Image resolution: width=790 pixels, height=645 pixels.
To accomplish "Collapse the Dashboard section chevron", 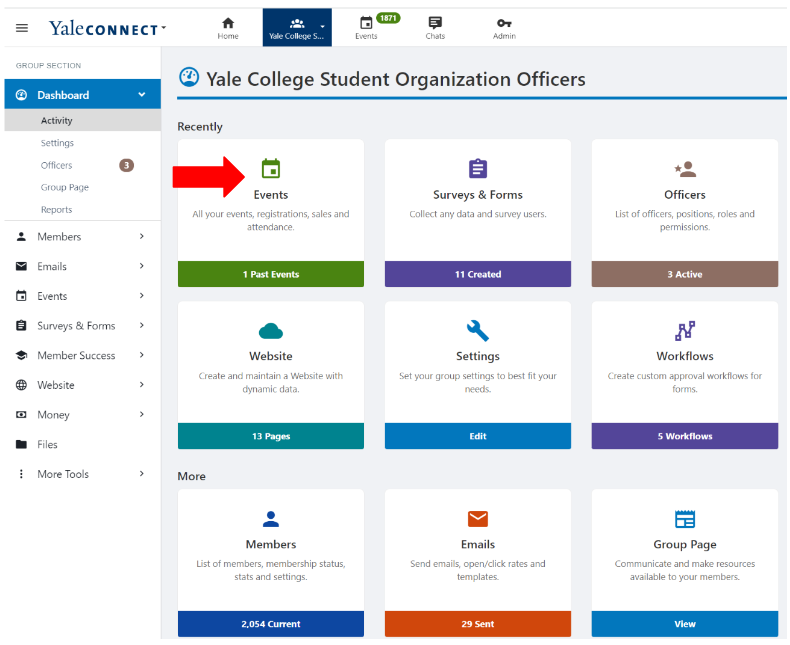I will pos(142,94).
